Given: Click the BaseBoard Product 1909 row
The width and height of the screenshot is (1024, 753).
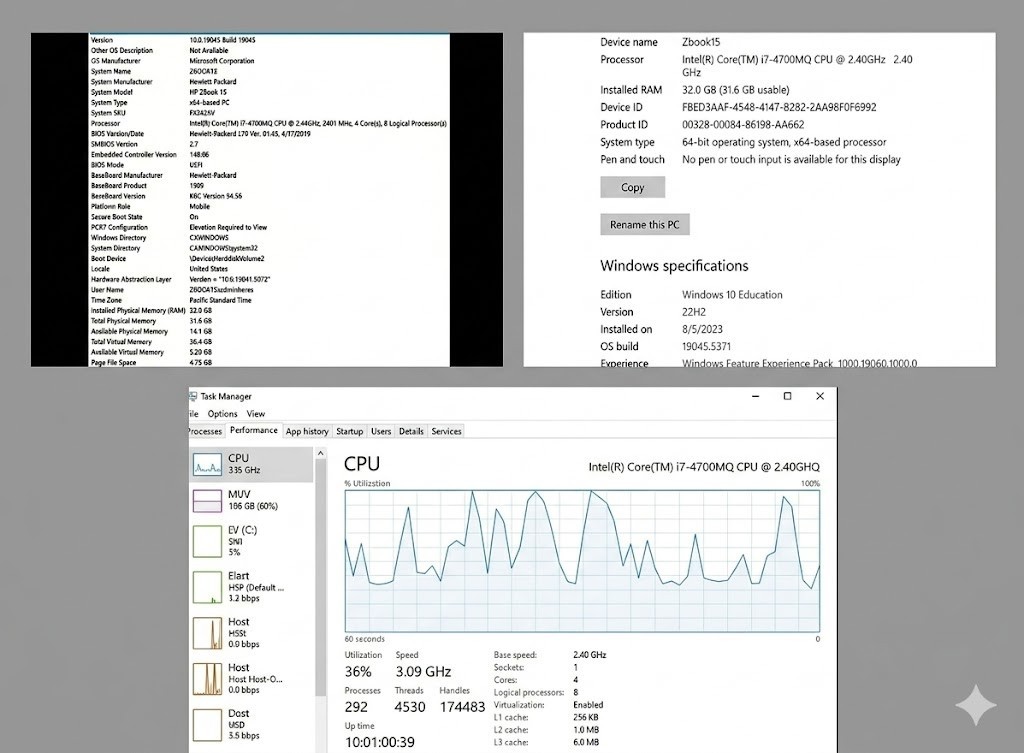Looking at the screenshot, I should click(269, 185).
